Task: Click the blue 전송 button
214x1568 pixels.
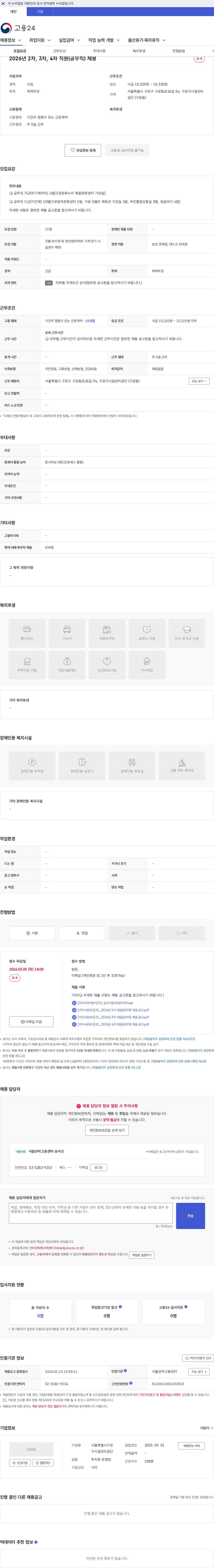Action: [x=190, y=1216]
